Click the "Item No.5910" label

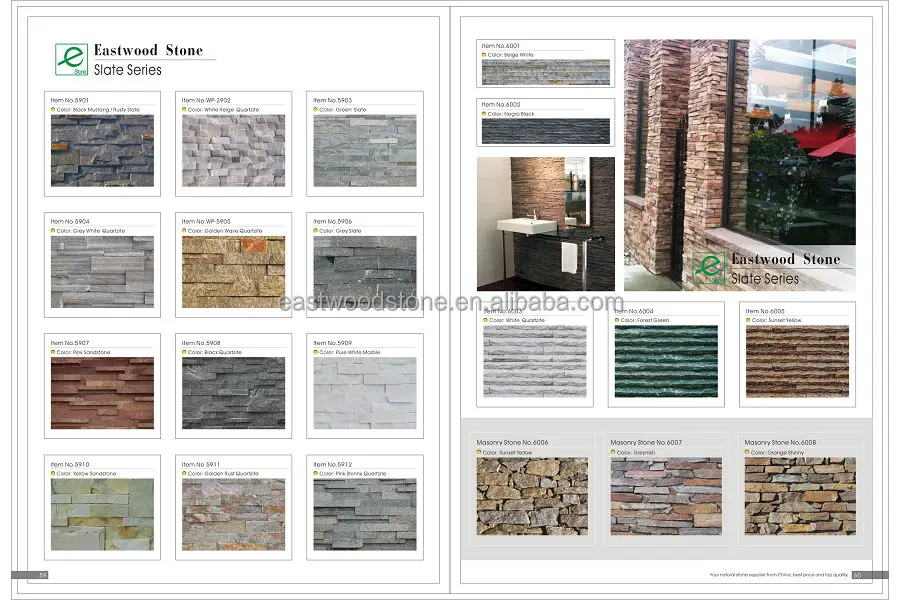coord(70,464)
